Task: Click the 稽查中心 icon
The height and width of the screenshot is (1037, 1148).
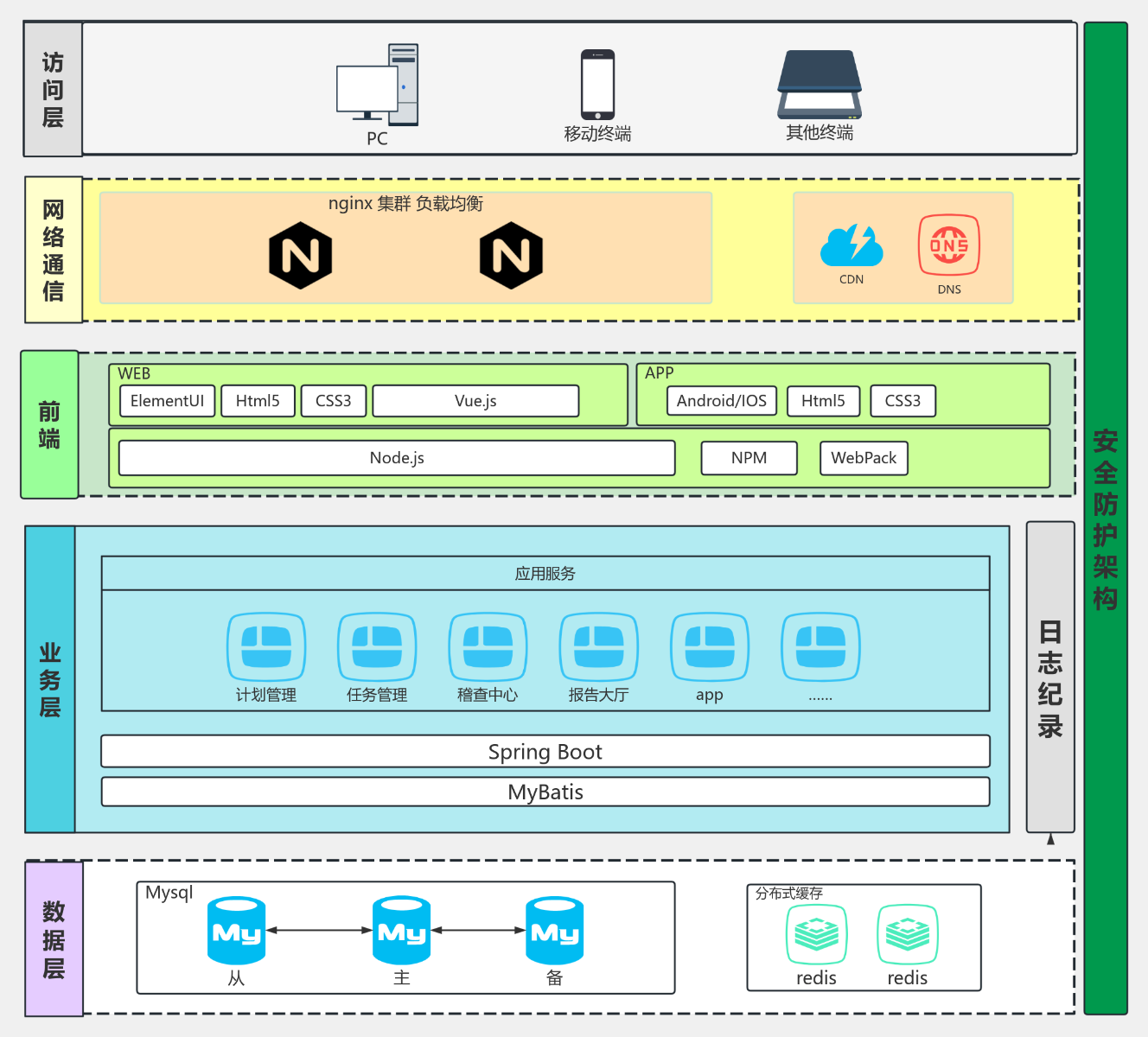Action: (488, 646)
